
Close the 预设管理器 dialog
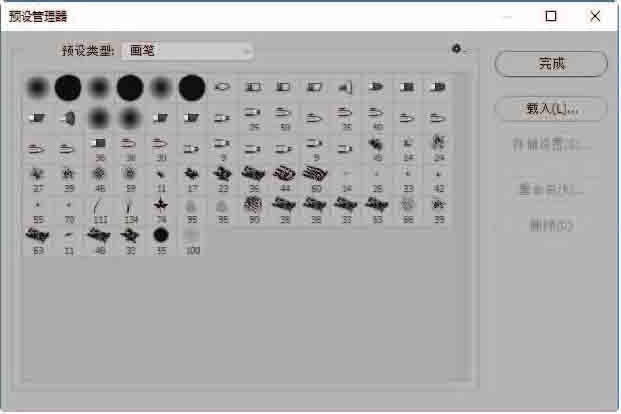[595, 16]
